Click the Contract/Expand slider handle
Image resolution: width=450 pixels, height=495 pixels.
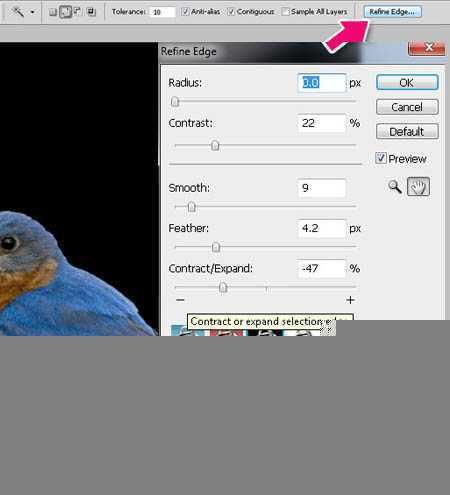point(223,287)
